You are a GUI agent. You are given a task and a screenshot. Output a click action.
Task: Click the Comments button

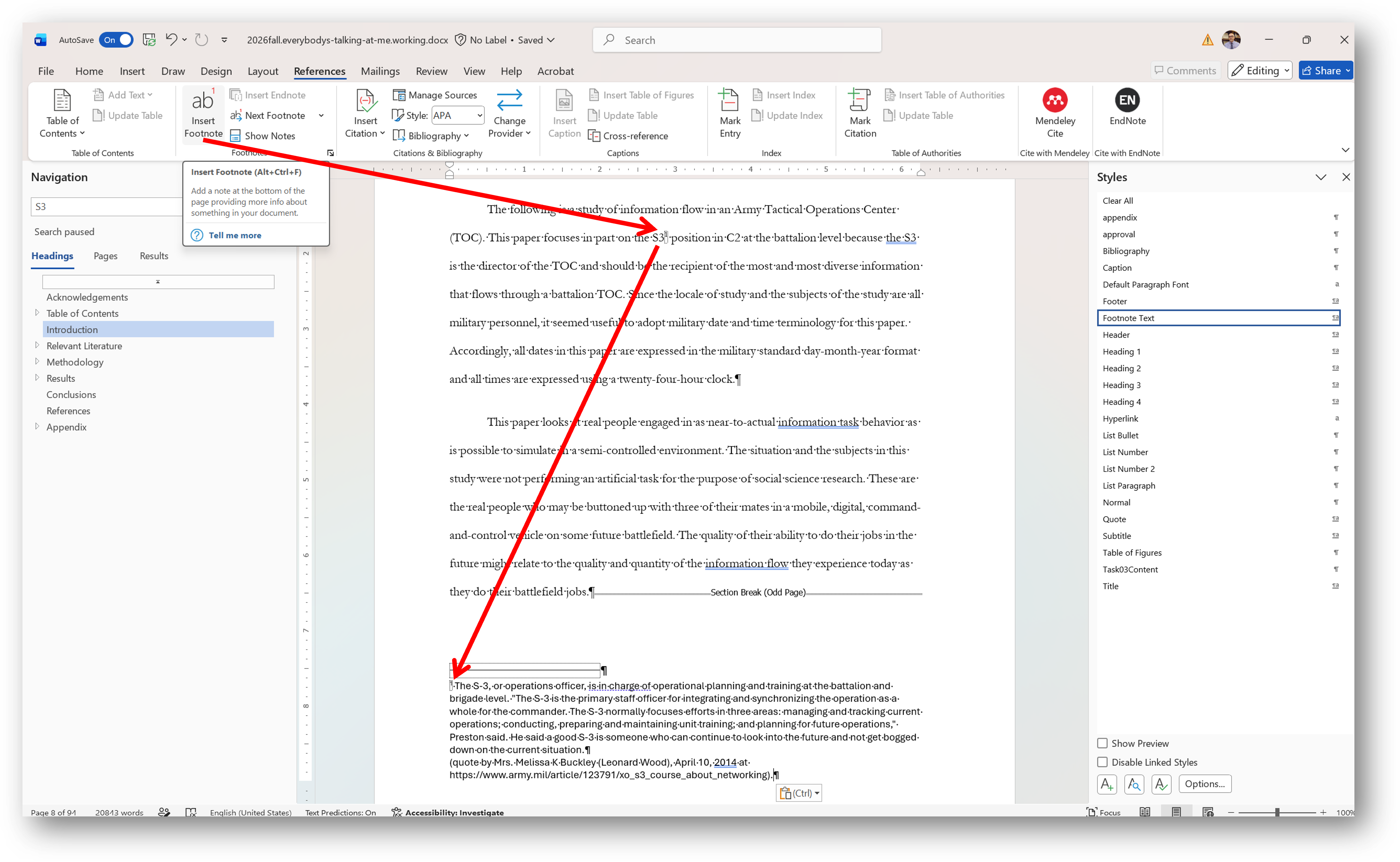(x=1186, y=71)
